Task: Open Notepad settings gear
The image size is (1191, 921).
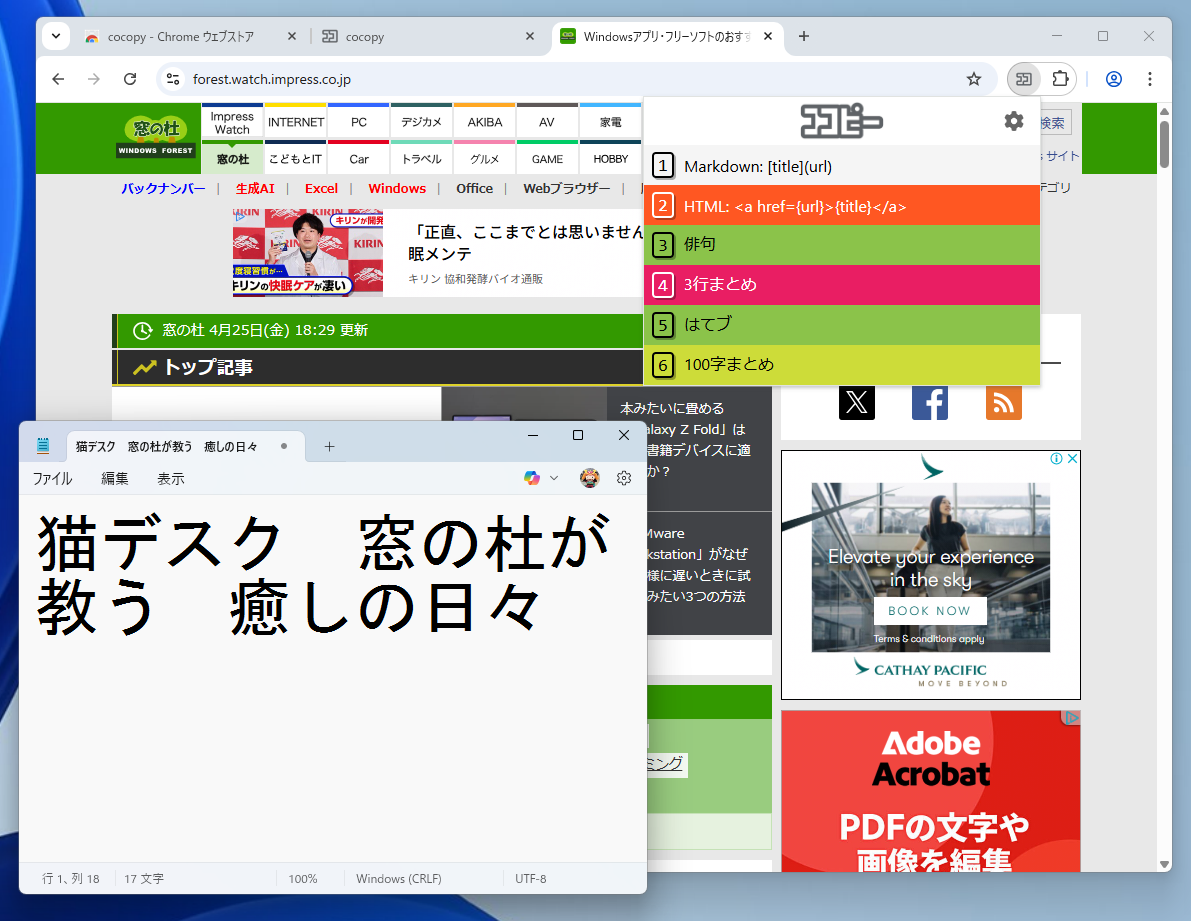Action: tap(624, 477)
